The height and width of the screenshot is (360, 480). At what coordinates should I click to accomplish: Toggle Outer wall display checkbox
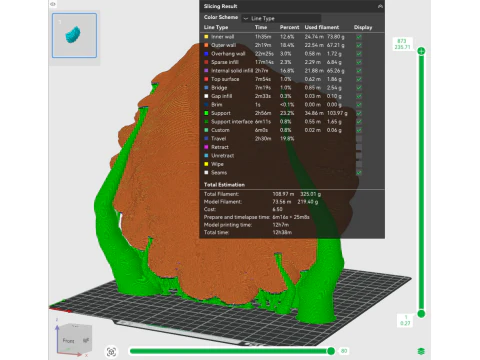359,45
